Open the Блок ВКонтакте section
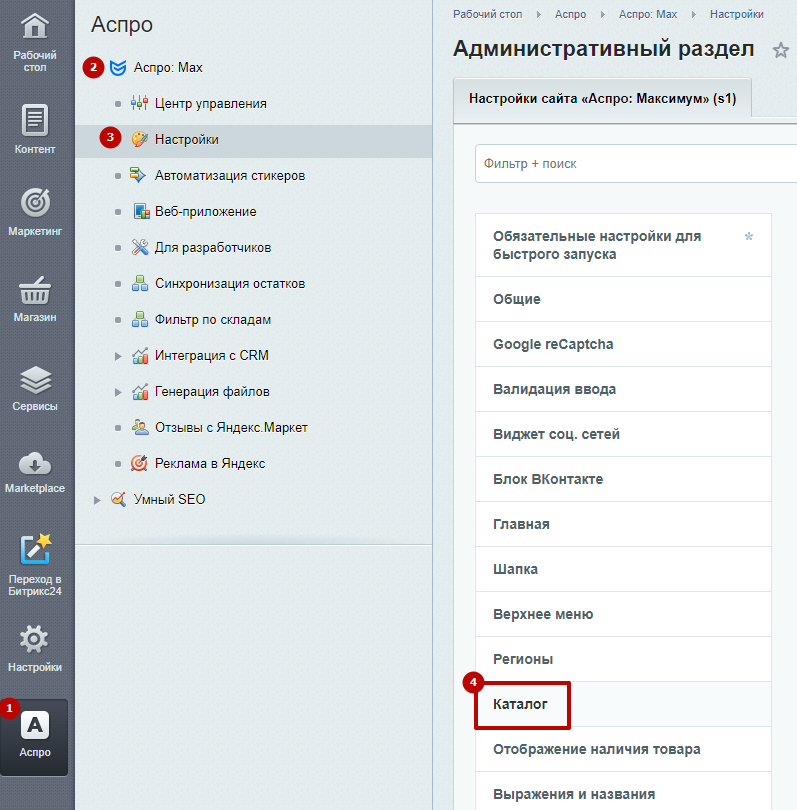 click(623, 479)
